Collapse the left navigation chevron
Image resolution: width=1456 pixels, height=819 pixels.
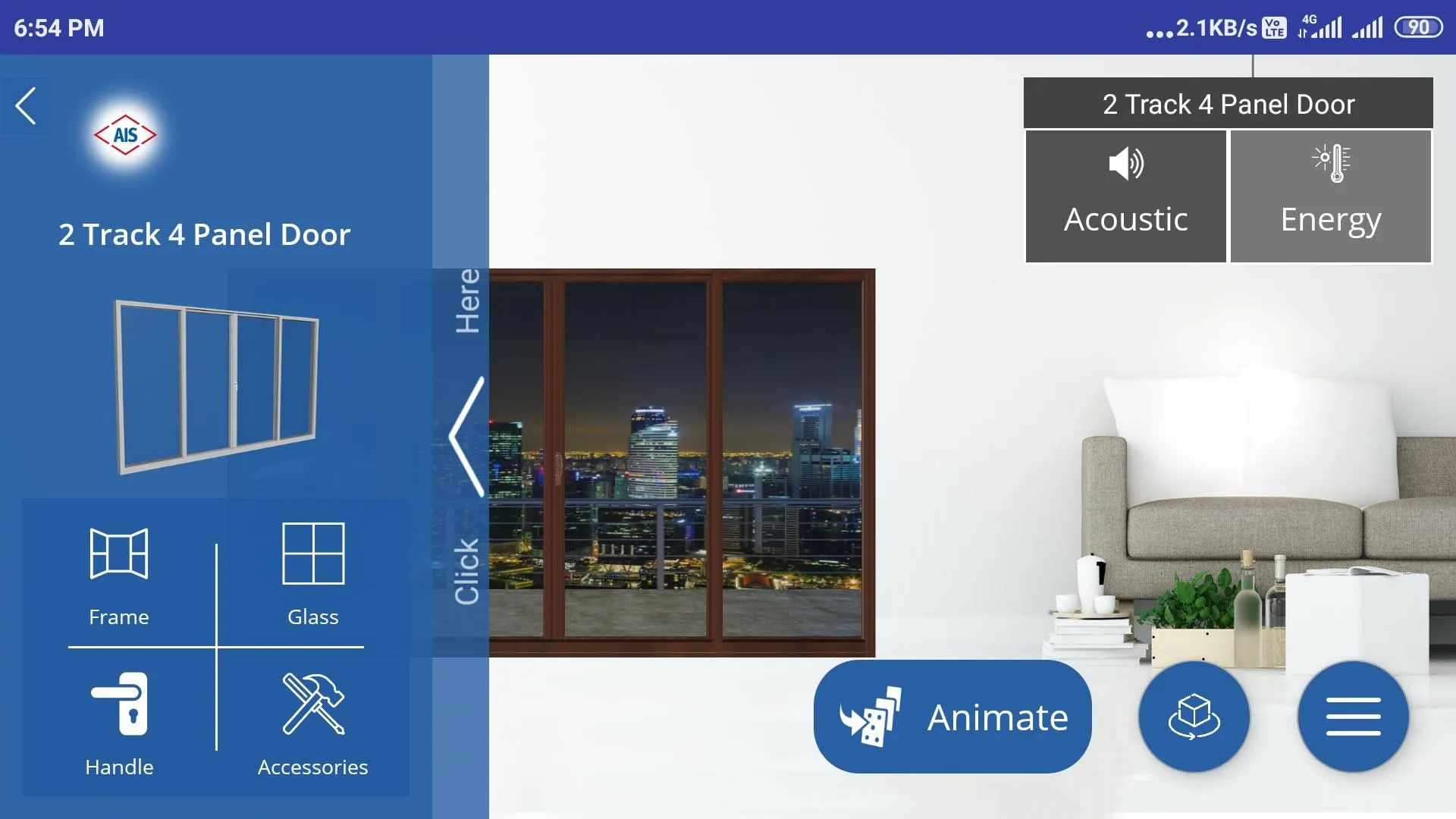[463, 436]
